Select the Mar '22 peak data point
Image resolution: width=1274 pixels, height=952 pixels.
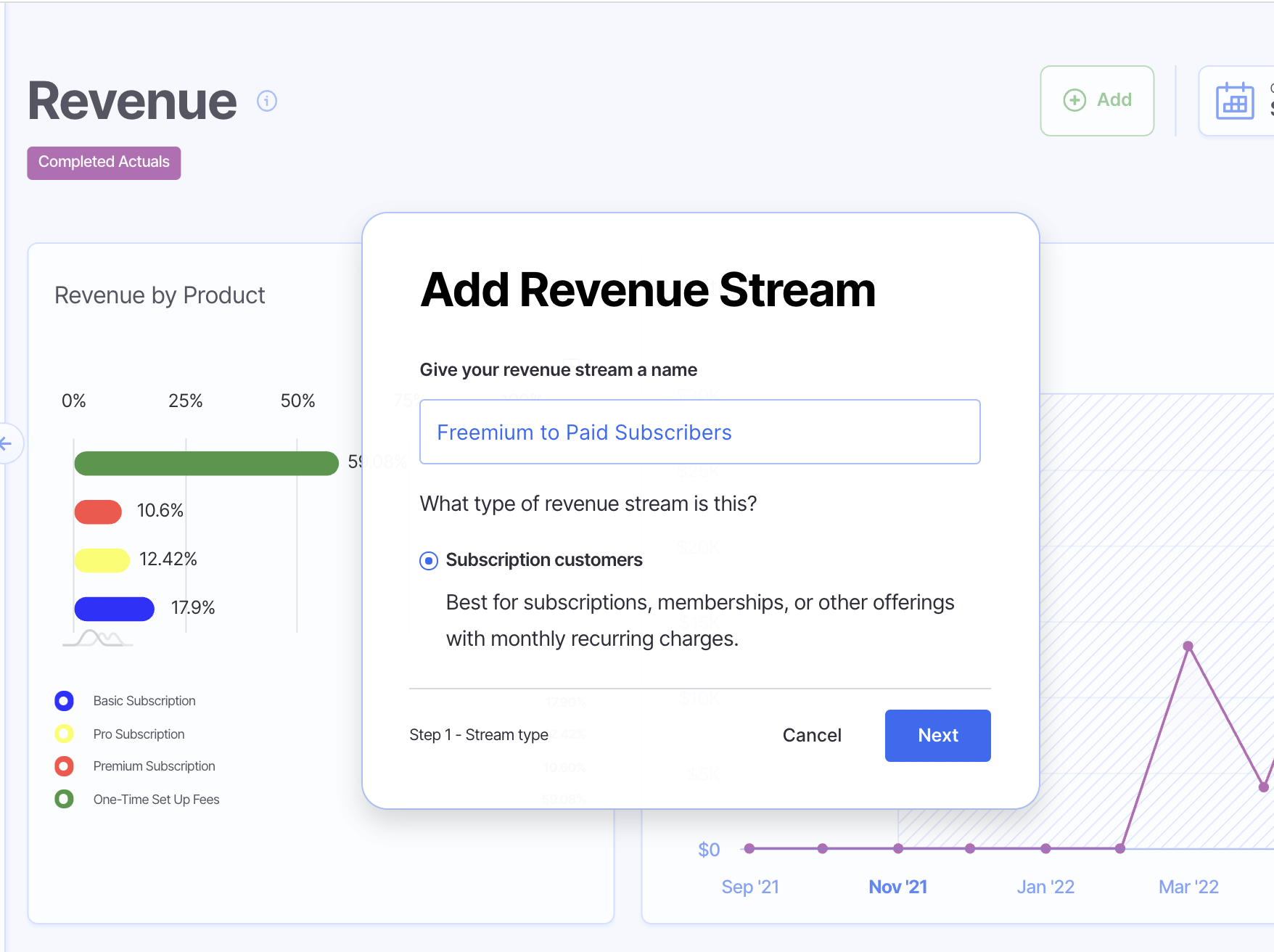[1188, 646]
